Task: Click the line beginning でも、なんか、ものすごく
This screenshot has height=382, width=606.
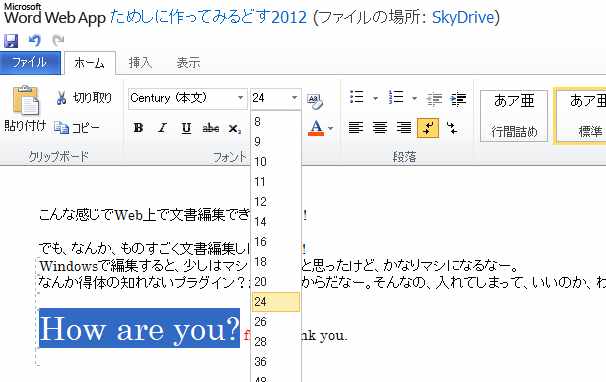Action: (x=173, y=249)
